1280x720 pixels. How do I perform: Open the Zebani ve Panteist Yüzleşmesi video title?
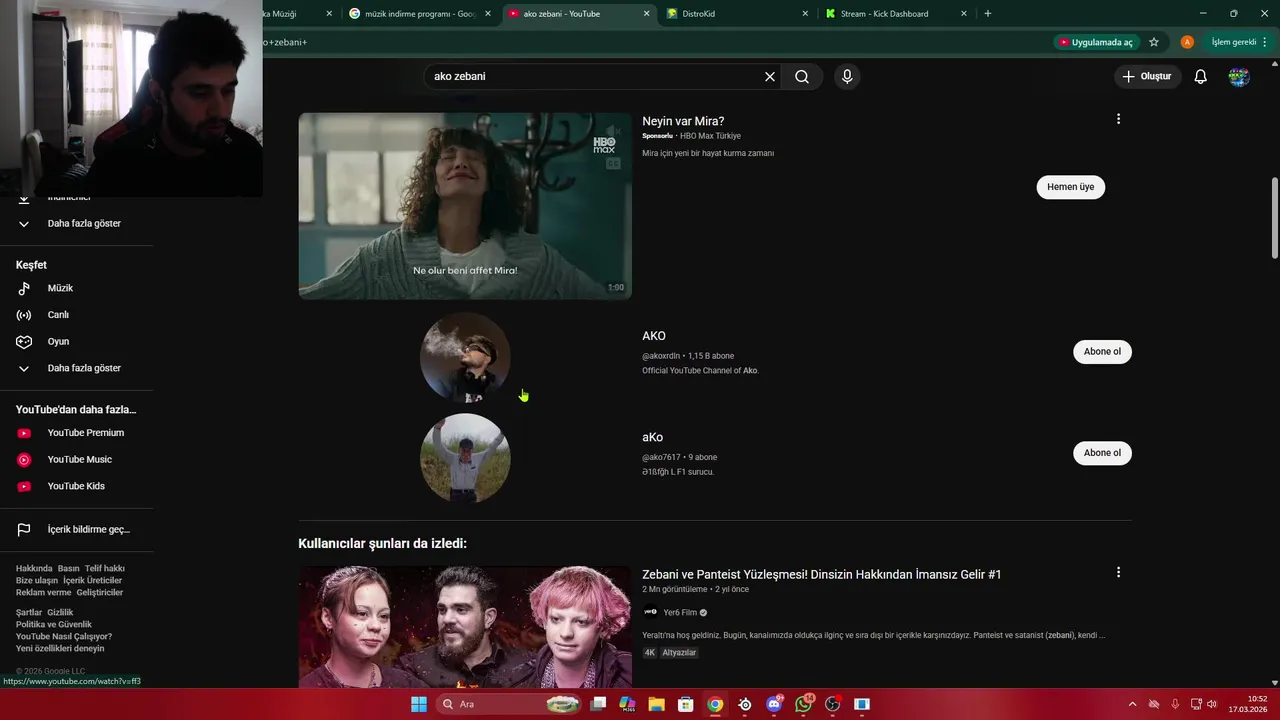821,574
